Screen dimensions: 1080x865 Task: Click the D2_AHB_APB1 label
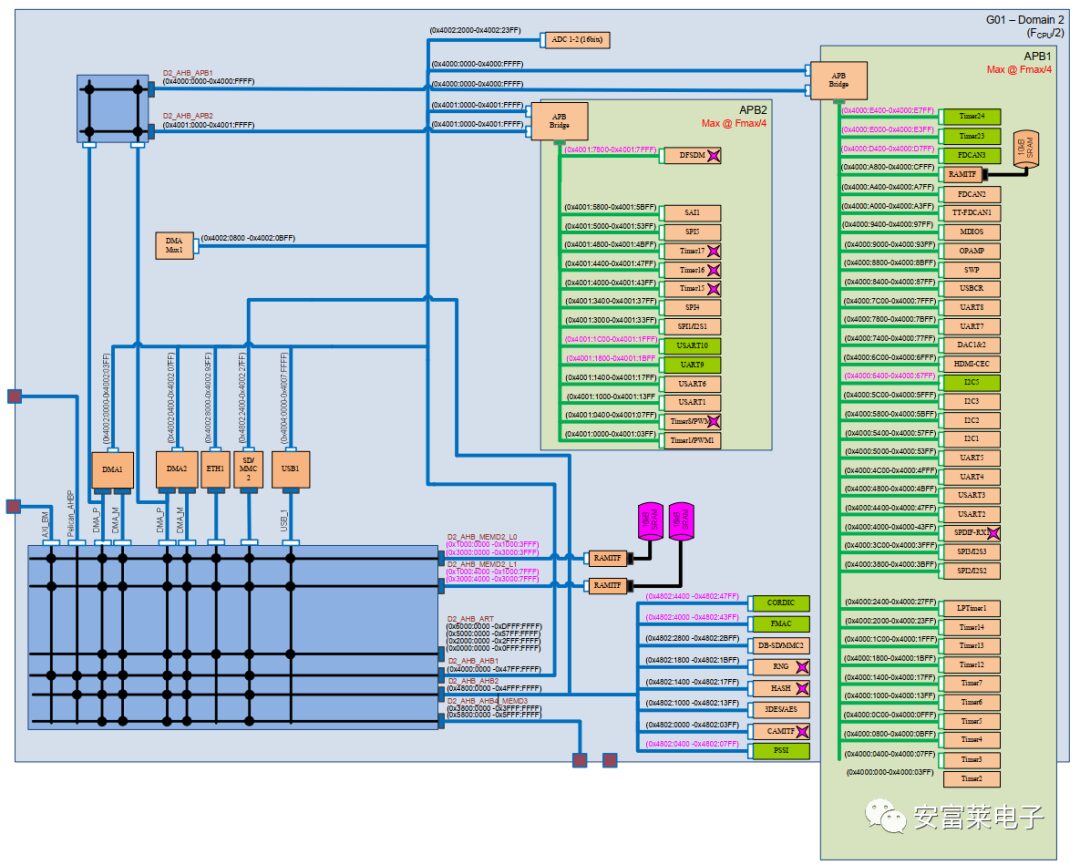pyautogui.click(x=188, y=73)
